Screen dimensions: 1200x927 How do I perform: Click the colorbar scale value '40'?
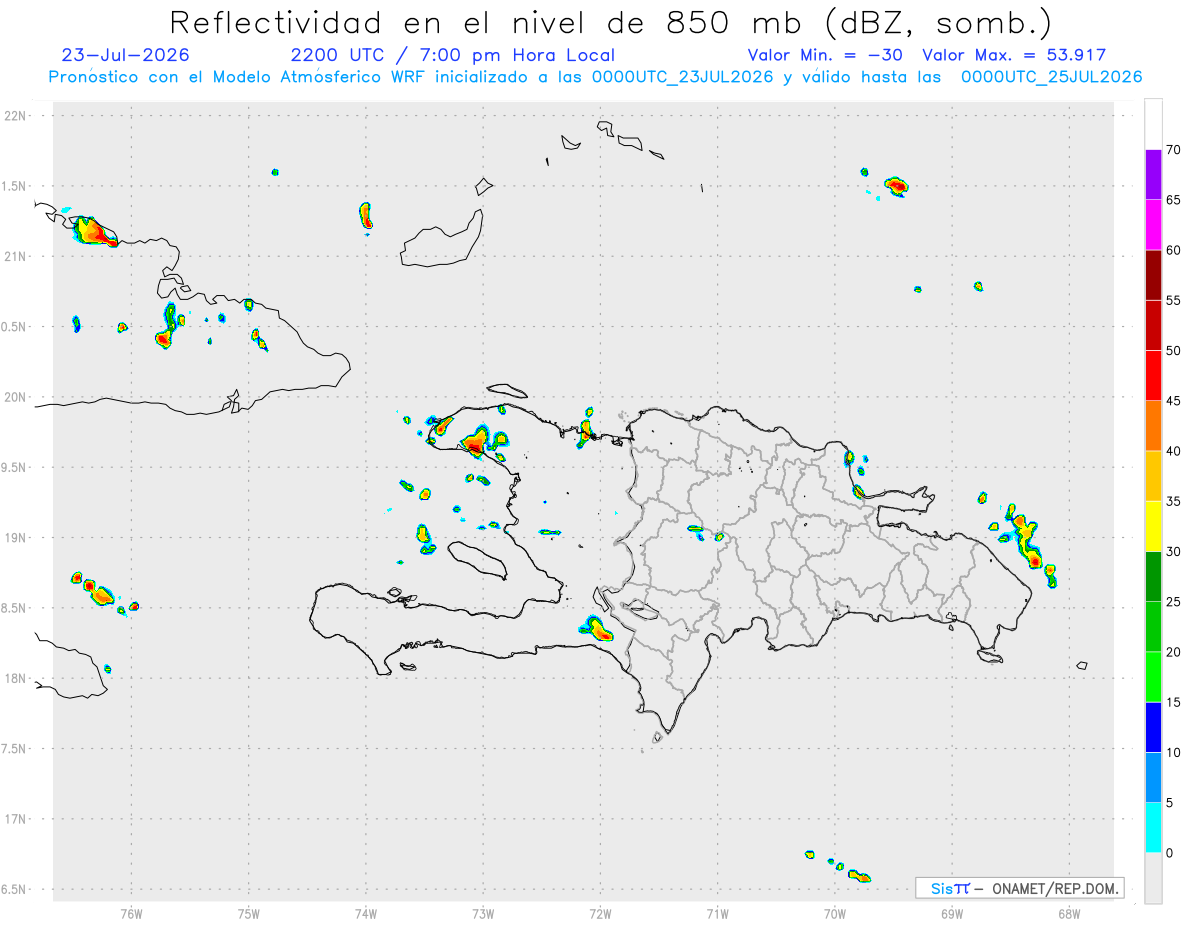pos(1173,451)
